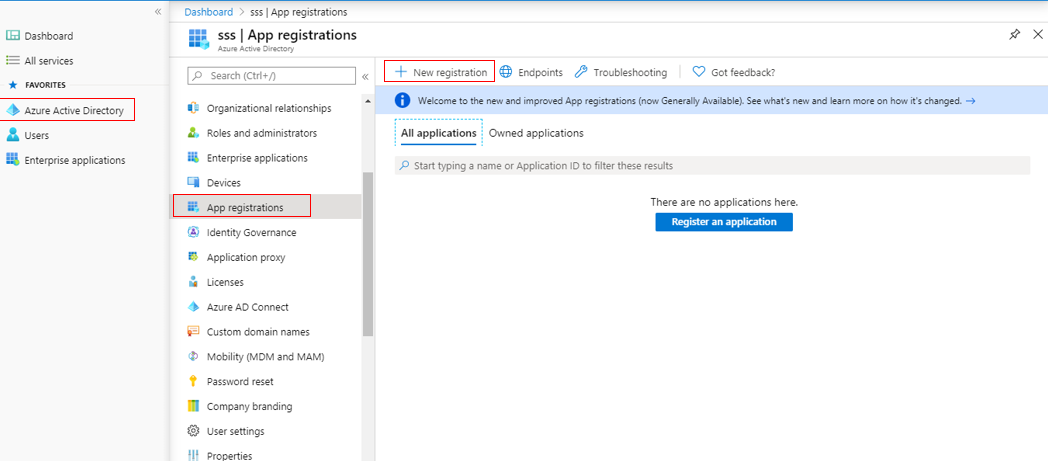Close the App registrations blade

(x=1037, y=35)
